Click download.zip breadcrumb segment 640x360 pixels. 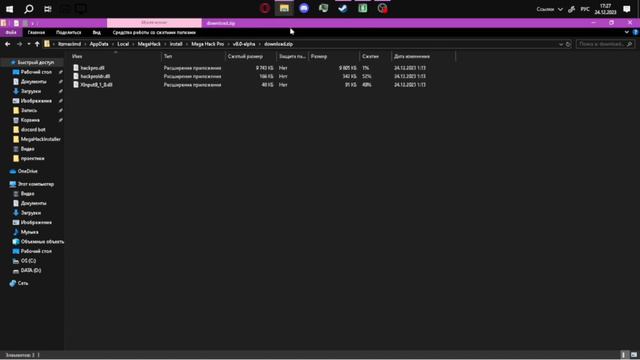click(278, 44)
